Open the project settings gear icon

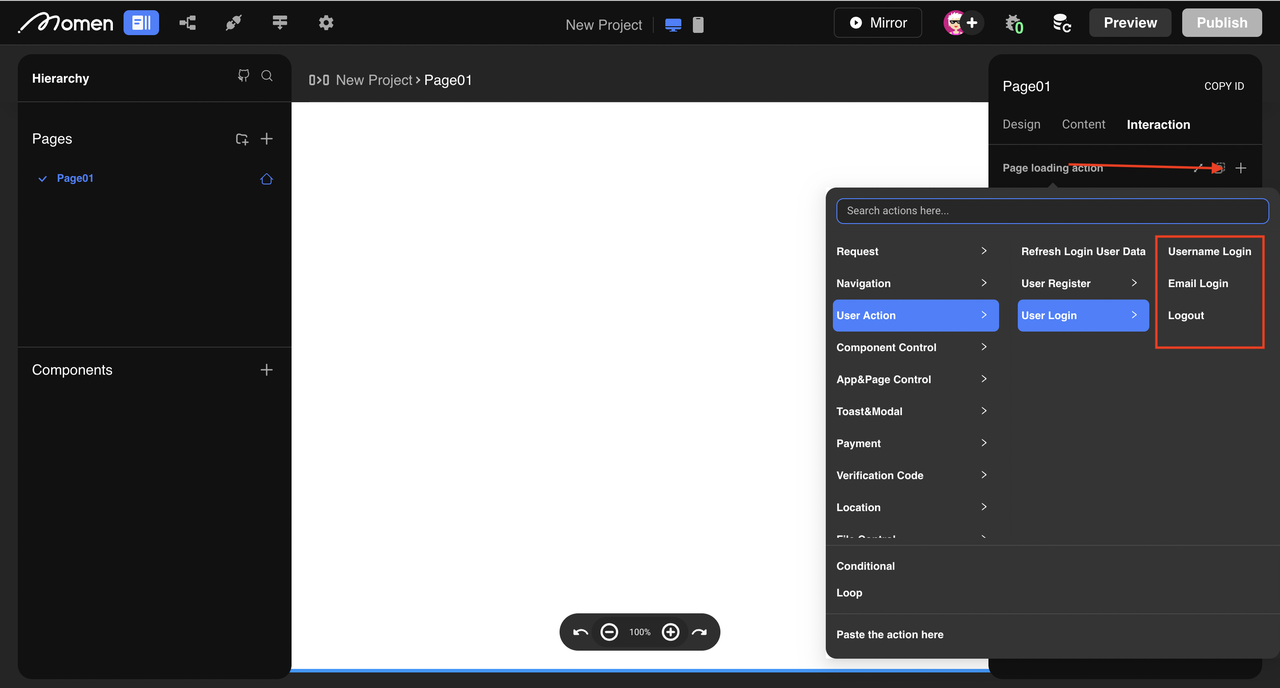326,22
